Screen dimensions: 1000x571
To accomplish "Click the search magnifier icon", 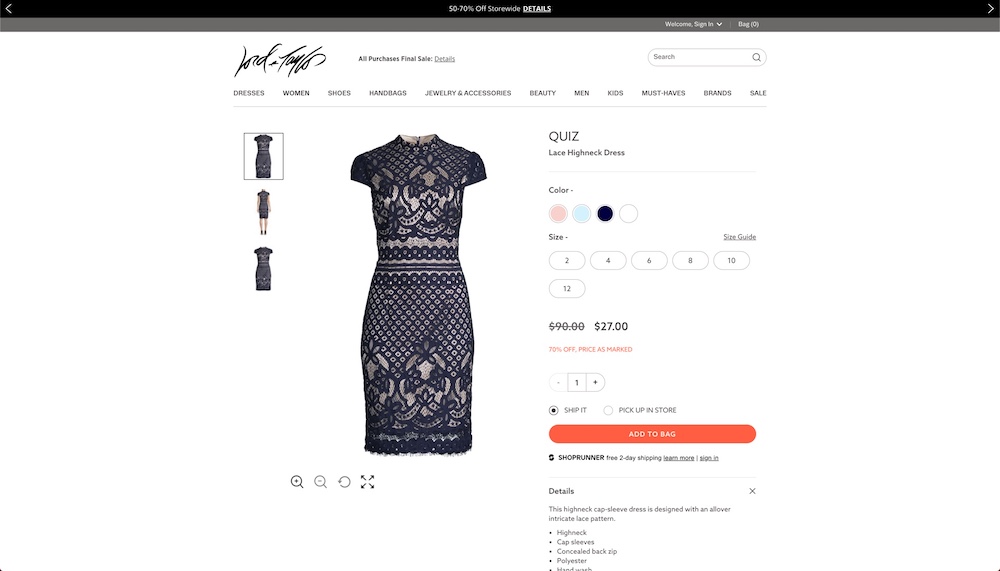I will click(756, 57).
